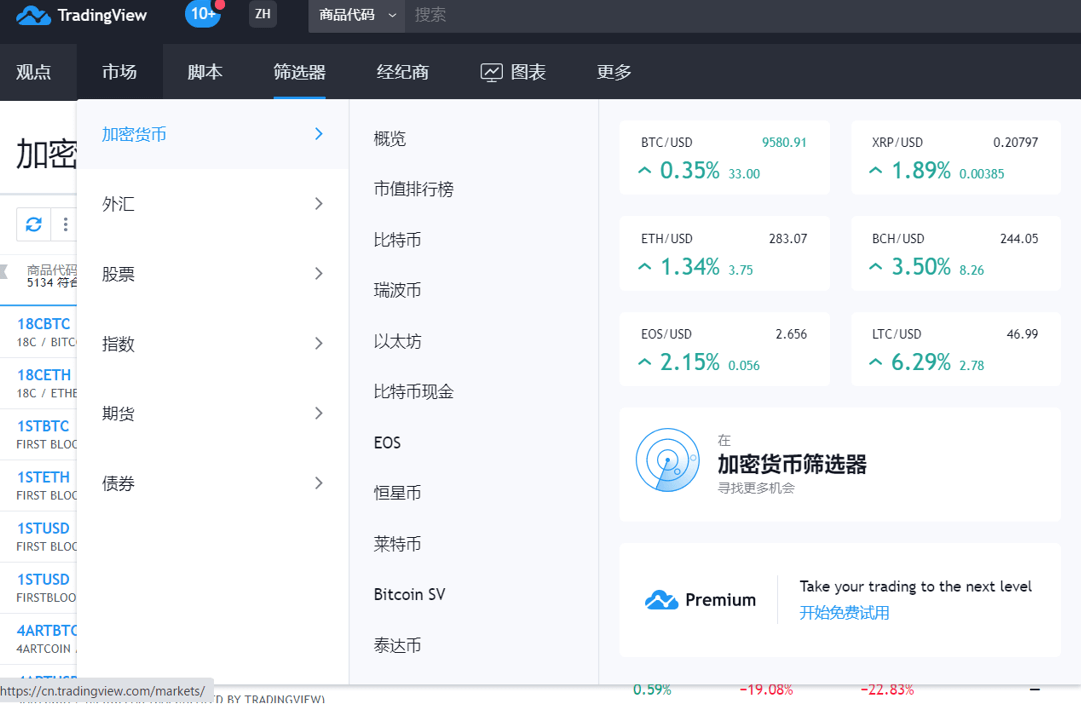Screen dimensions: 1081x709
Task: Click the Premium cloud logo
Action: click(661, 600)
